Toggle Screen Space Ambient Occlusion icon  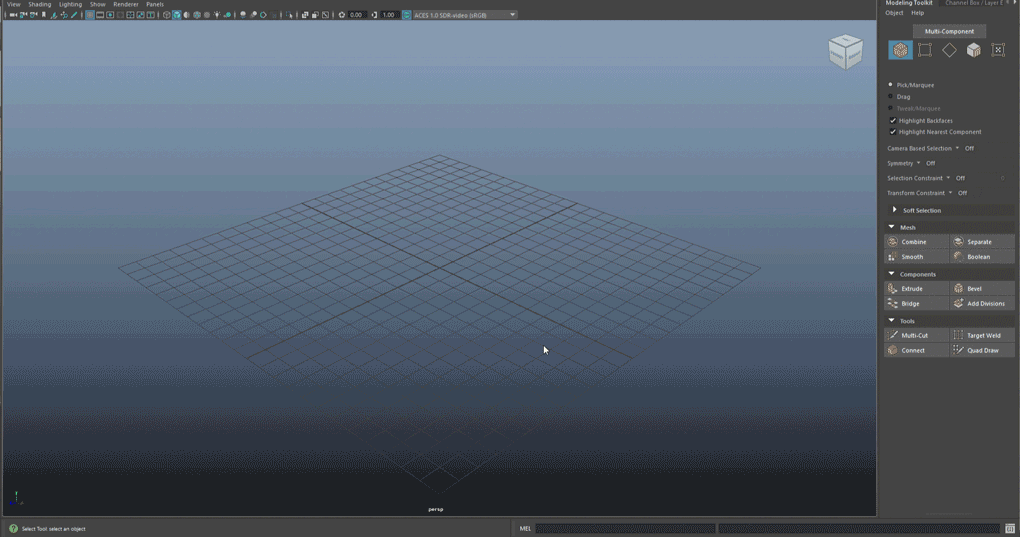tap(244, 15)
